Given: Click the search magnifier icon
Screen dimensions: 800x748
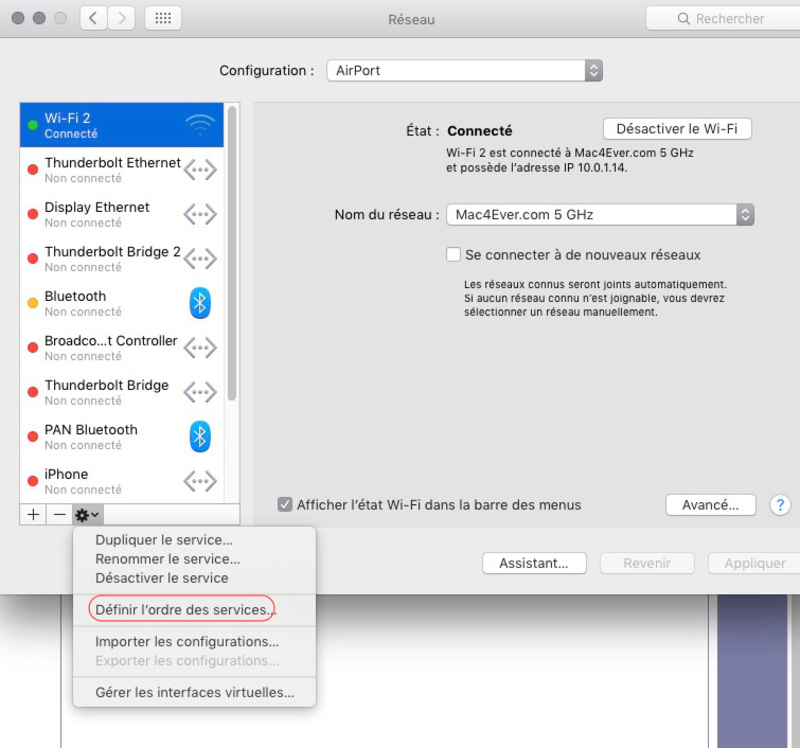Looking at the screenshot, I should (683, 19).
